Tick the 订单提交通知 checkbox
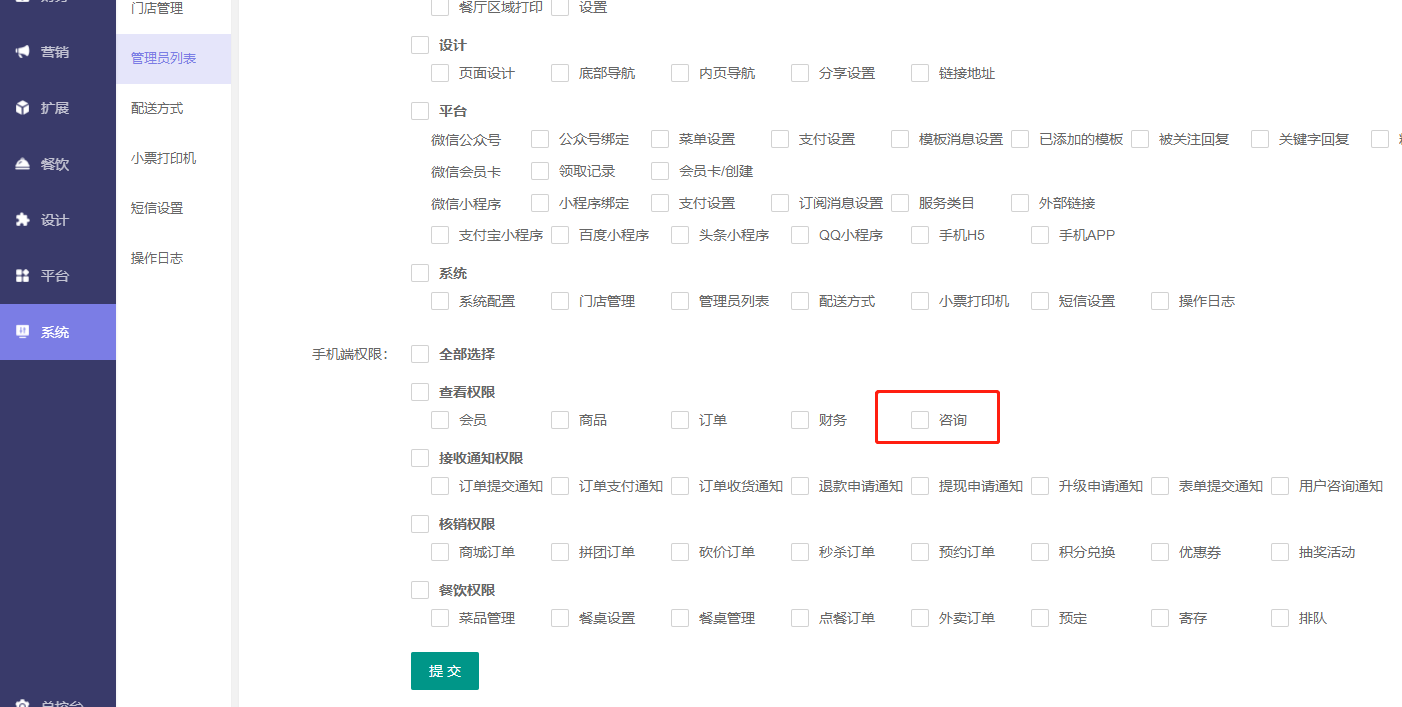 click(x=440, y=486)
